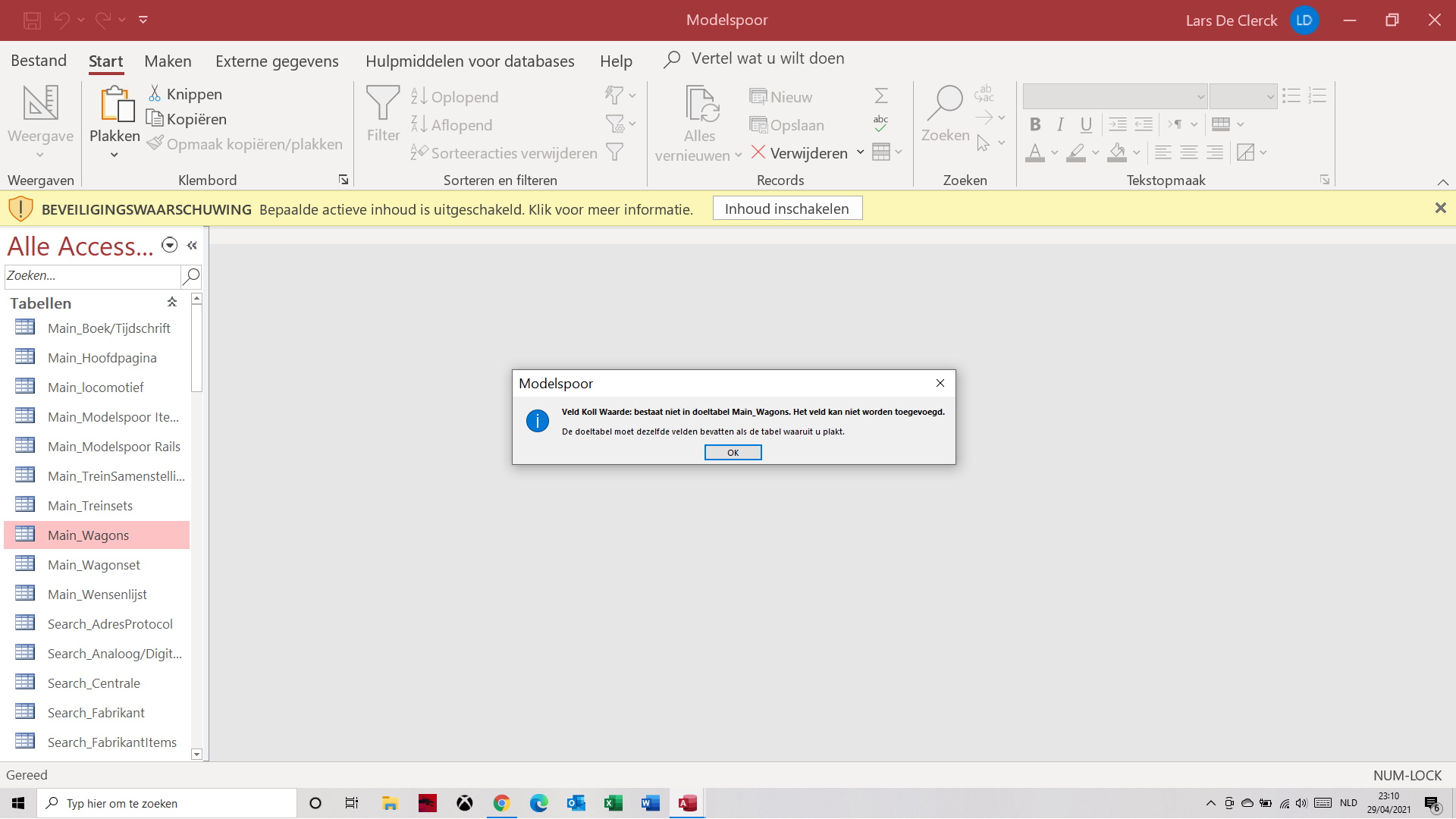
Task: Click OK in the Modelspoor dialog
Action: click(x=733, y=453)
